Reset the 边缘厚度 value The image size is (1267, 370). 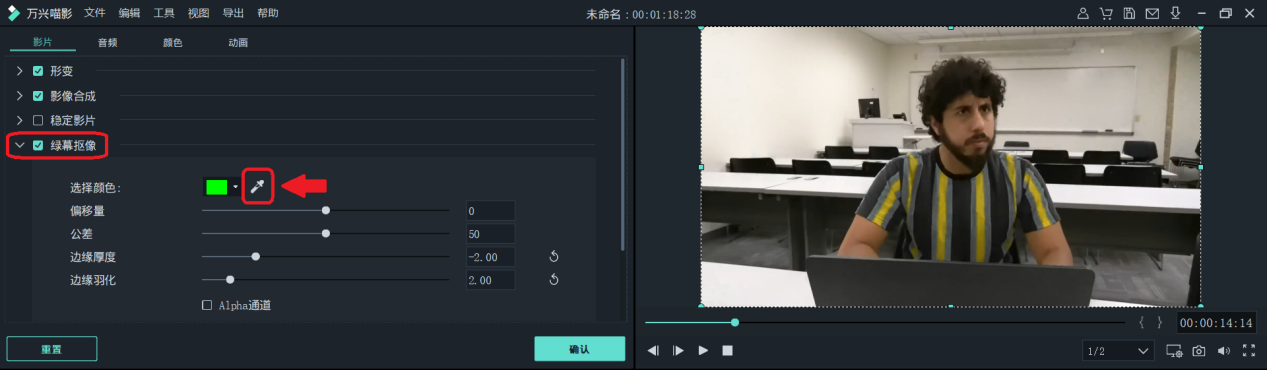553,257
